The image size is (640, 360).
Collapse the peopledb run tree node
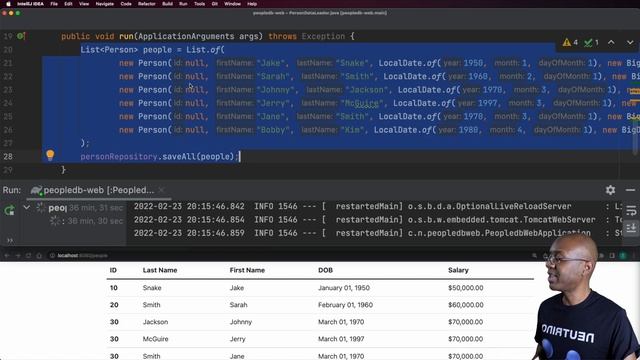[x=27, y=207]
